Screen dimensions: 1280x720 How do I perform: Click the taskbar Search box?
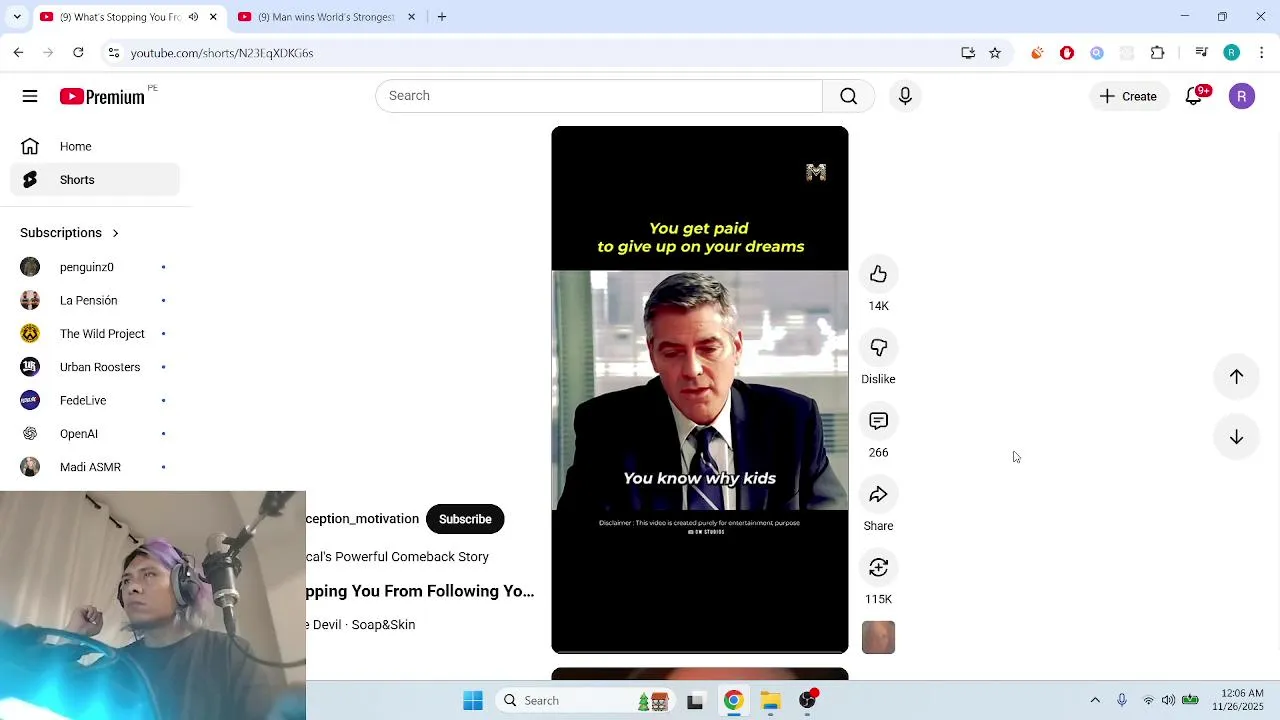[585, 701]
